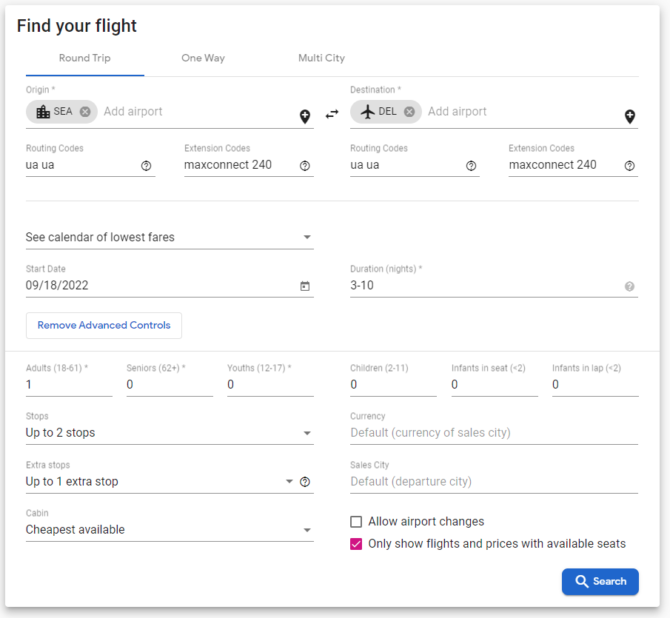Click the Search button
Image resolution: width=670 pixels, height=618 pixels.
(600, 582)
